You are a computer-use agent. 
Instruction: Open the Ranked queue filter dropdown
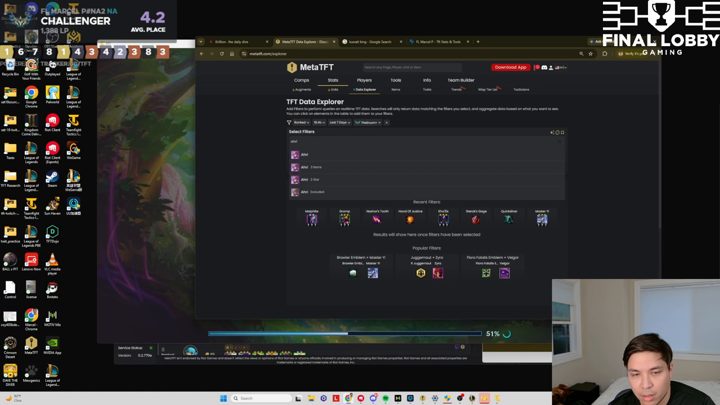[301, 123]
